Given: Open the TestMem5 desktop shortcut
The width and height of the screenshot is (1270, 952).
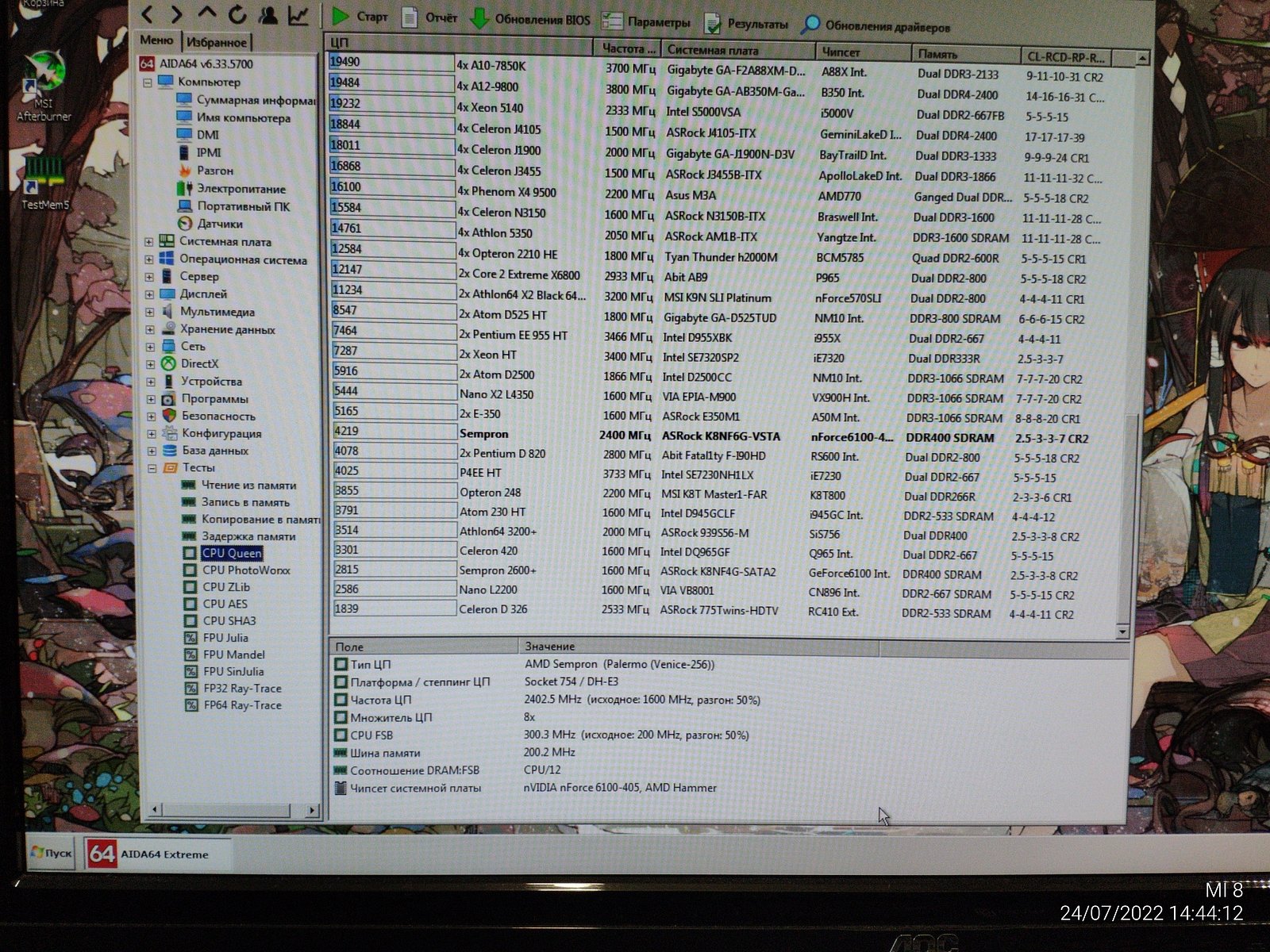Looking at the screenshot, I should coord(44,182).
